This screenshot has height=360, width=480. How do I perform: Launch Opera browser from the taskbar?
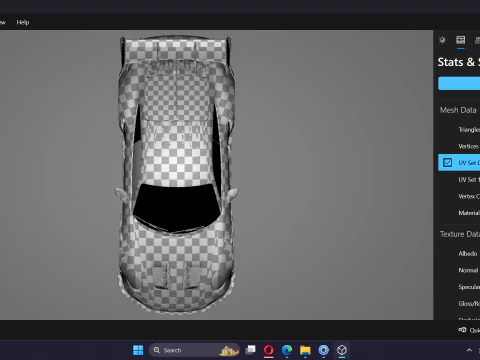[269, 350]
